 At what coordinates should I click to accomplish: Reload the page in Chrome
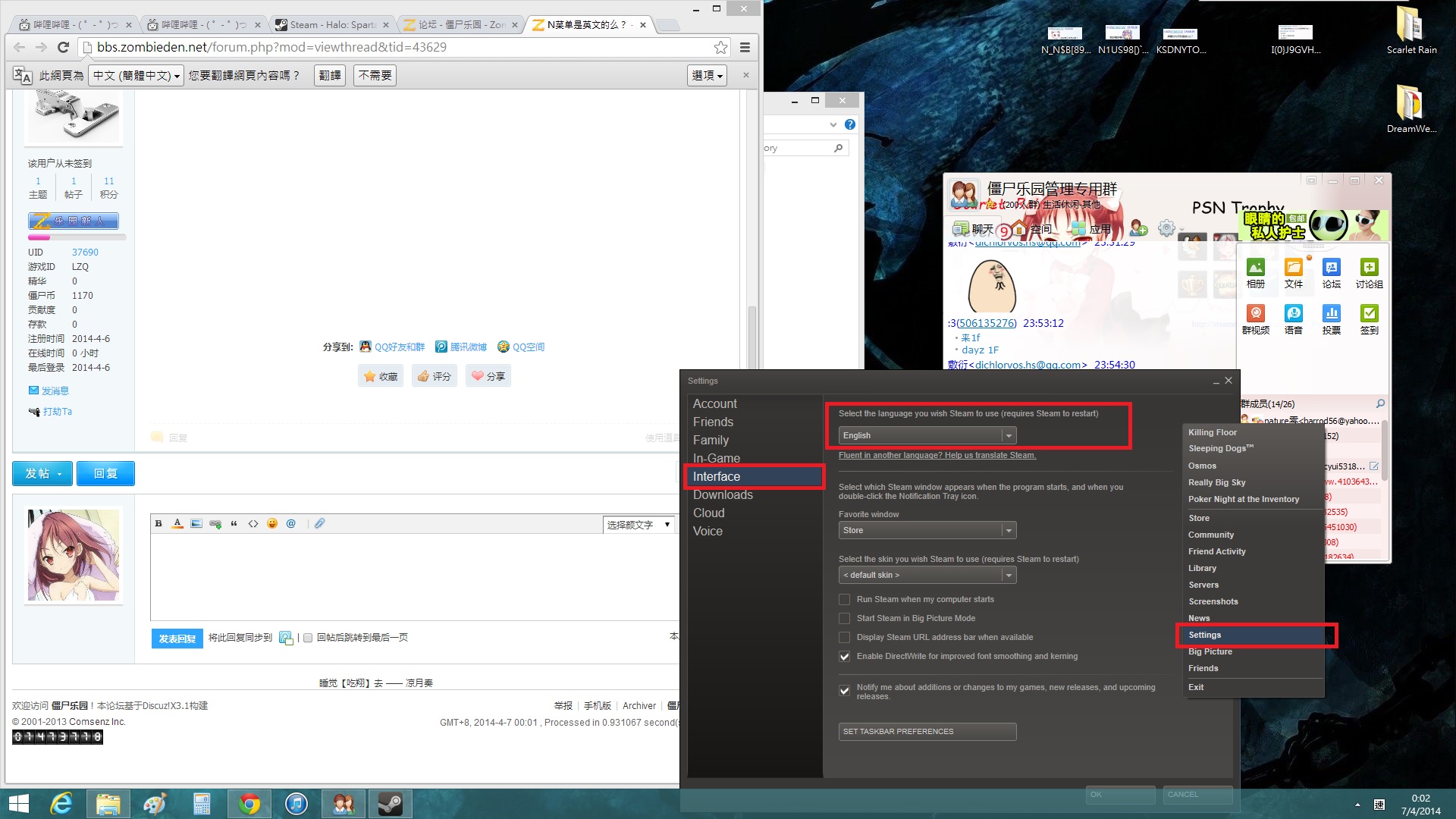click(64, 47)
